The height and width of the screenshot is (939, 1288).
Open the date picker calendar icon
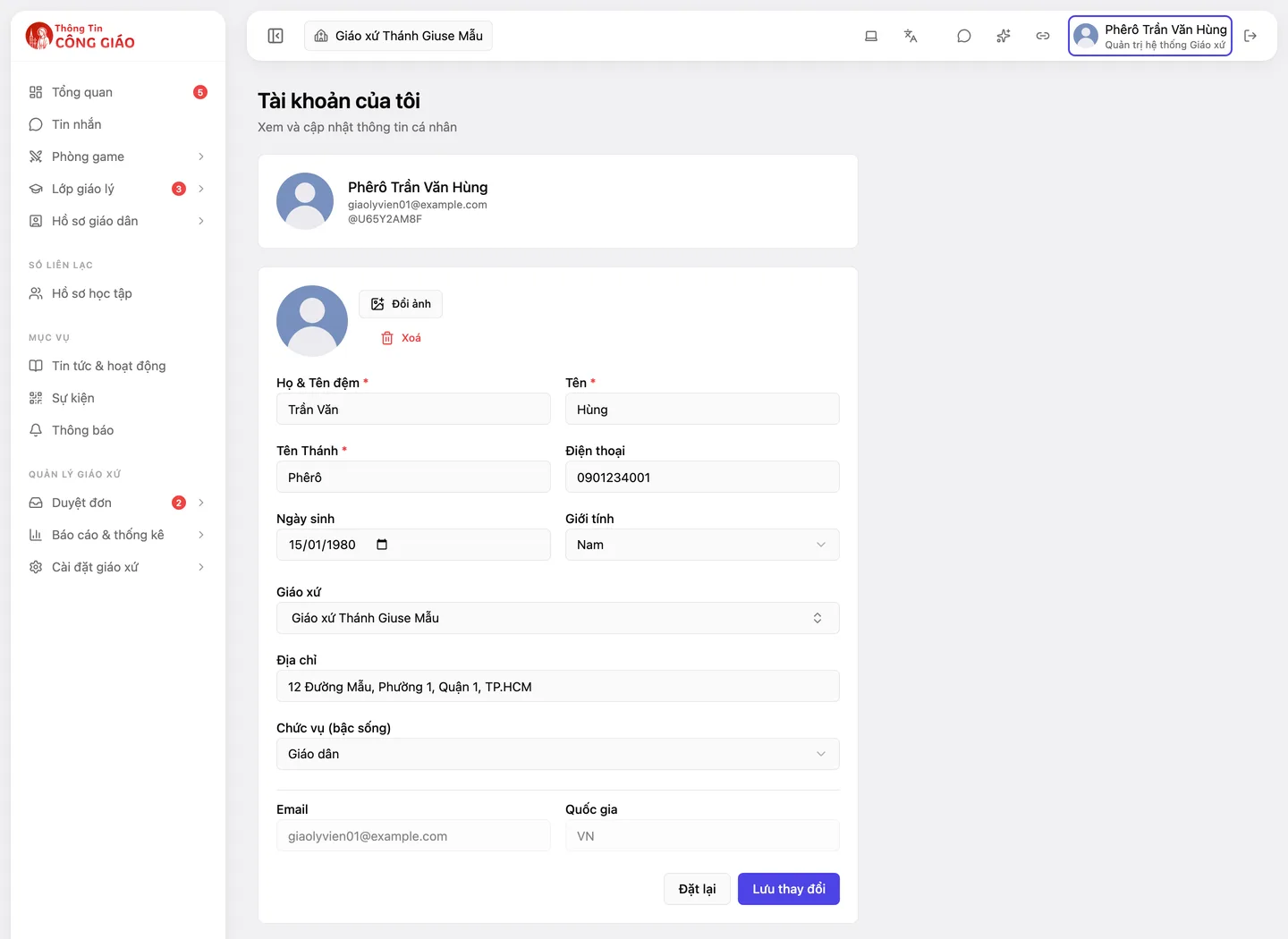click(382, 545)
